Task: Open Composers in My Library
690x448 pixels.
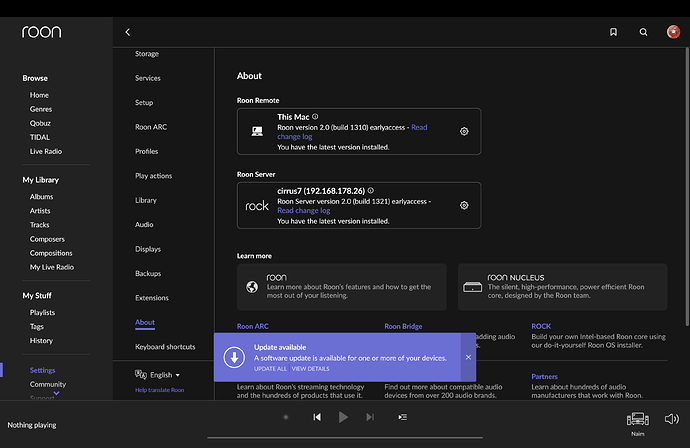Action: [x=47, y=239]
